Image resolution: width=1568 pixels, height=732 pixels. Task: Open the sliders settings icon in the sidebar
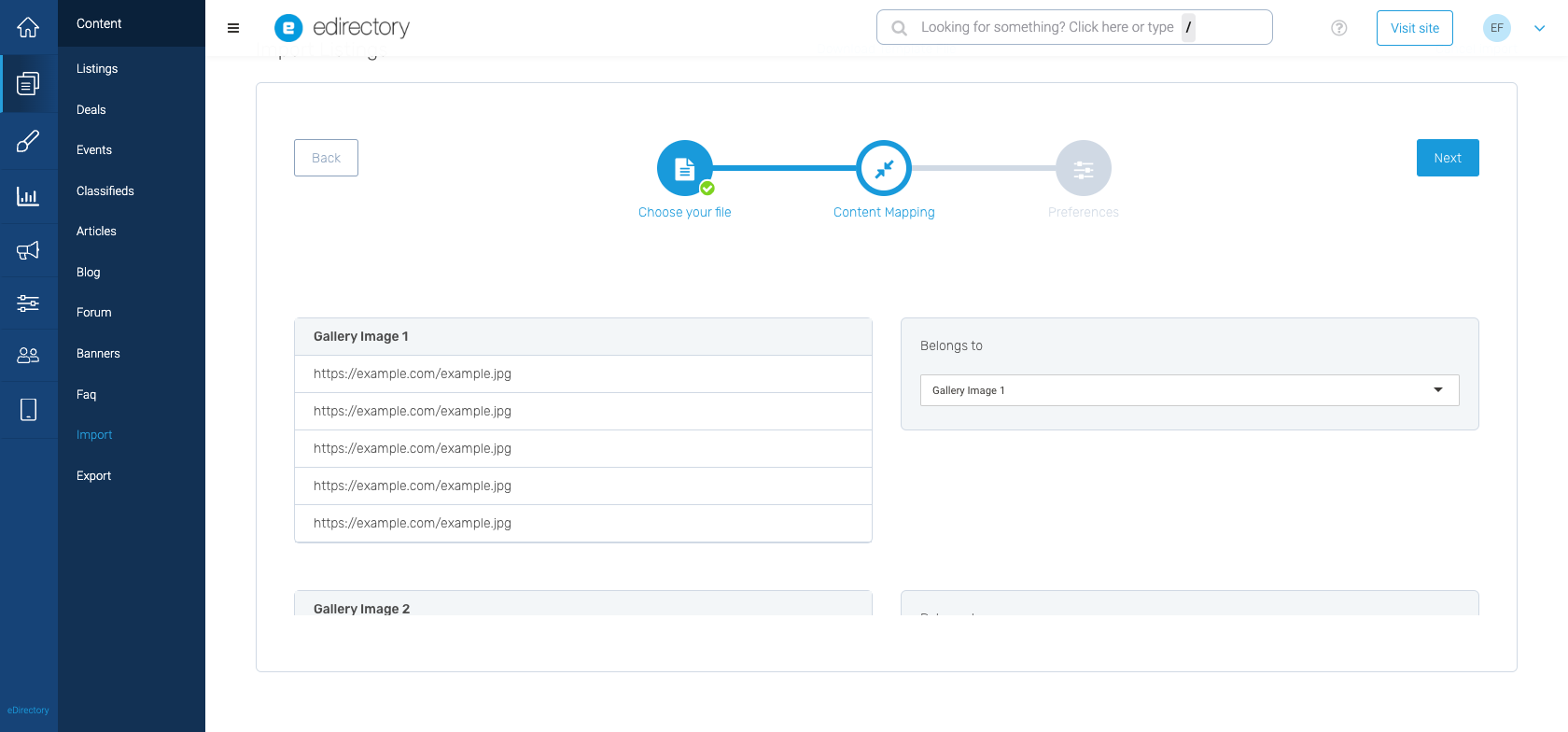click(28, 303)
